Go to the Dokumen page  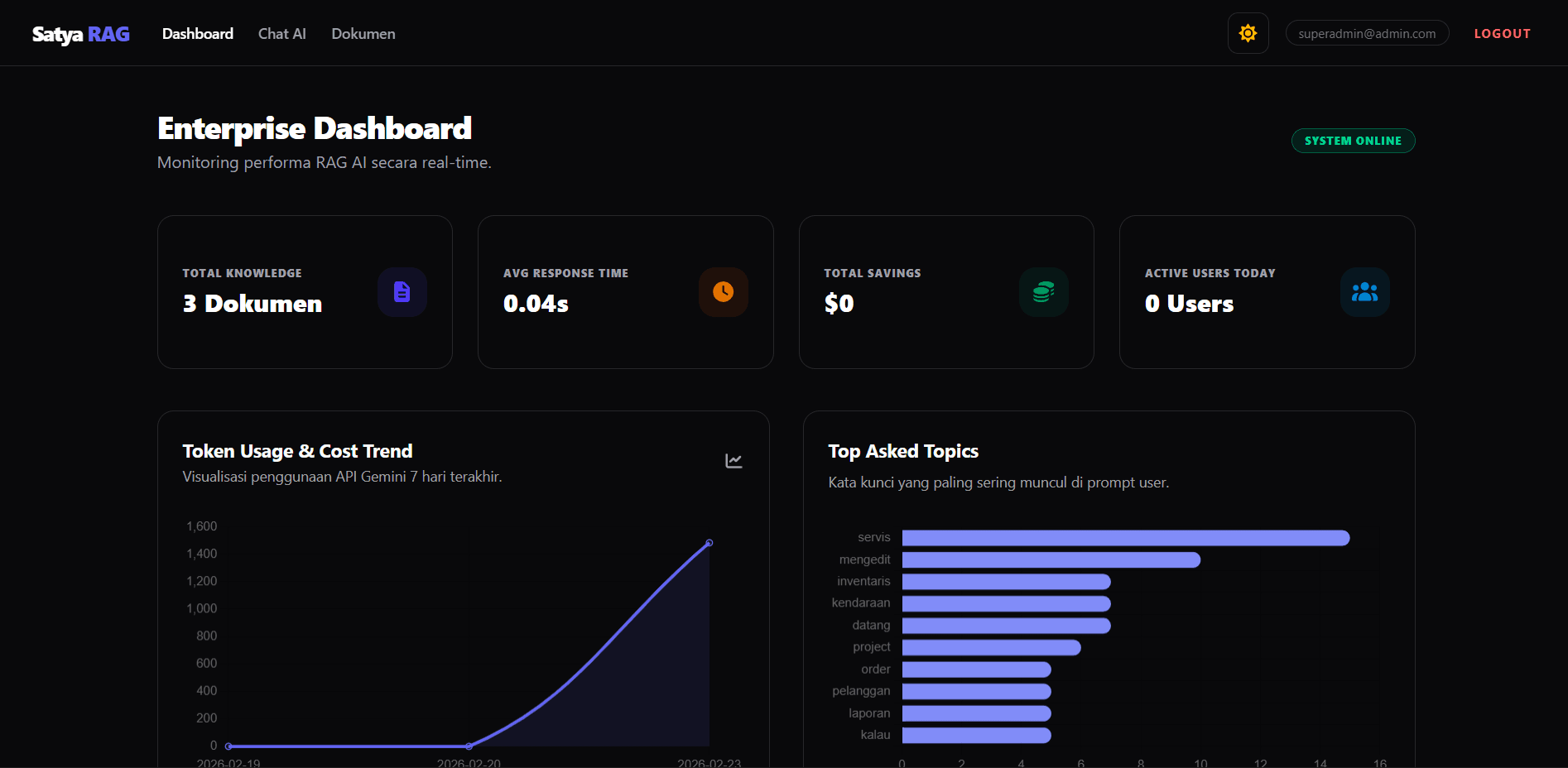coord(363,34)
